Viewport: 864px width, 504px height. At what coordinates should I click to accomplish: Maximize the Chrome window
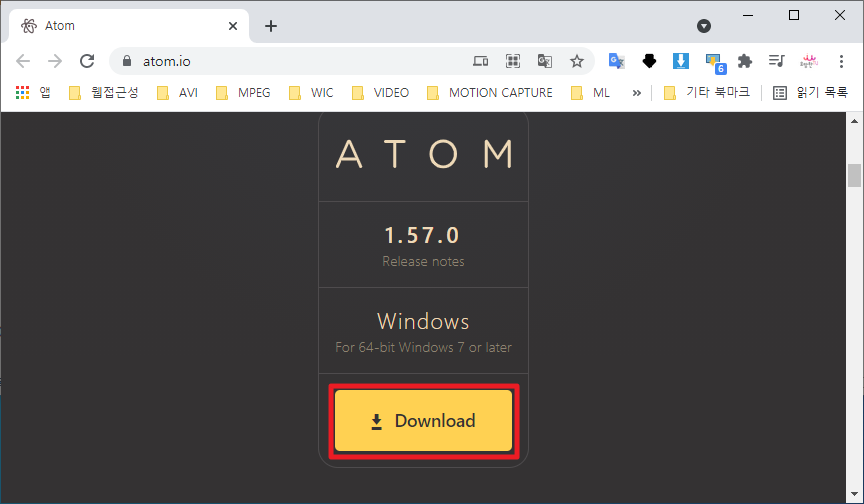794,15
